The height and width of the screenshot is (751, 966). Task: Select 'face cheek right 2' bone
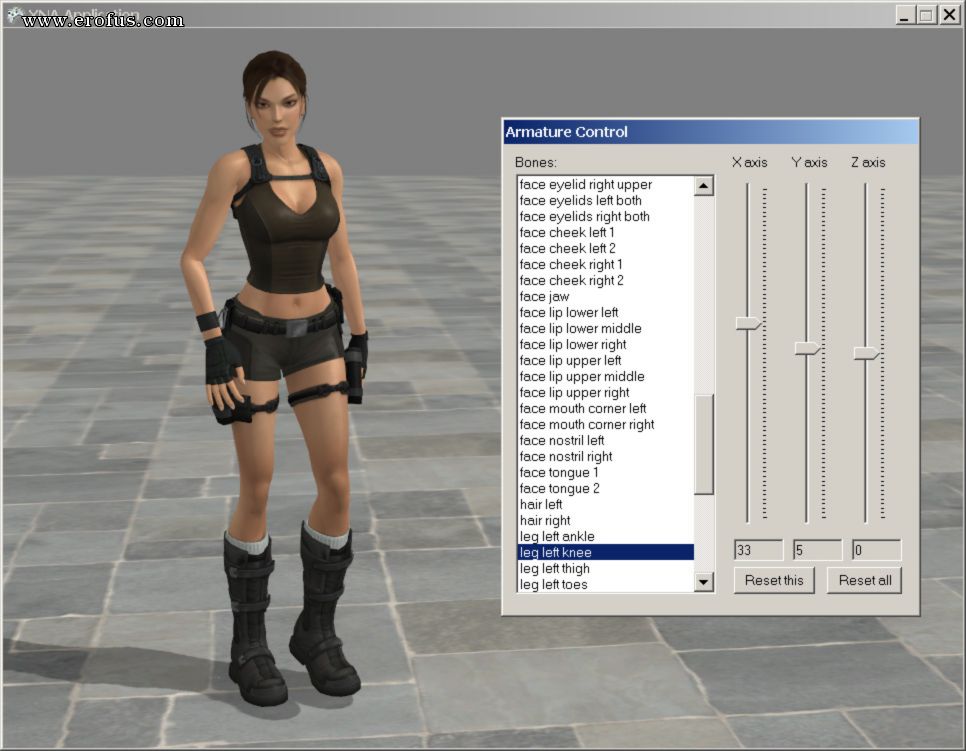pos(606,280)
